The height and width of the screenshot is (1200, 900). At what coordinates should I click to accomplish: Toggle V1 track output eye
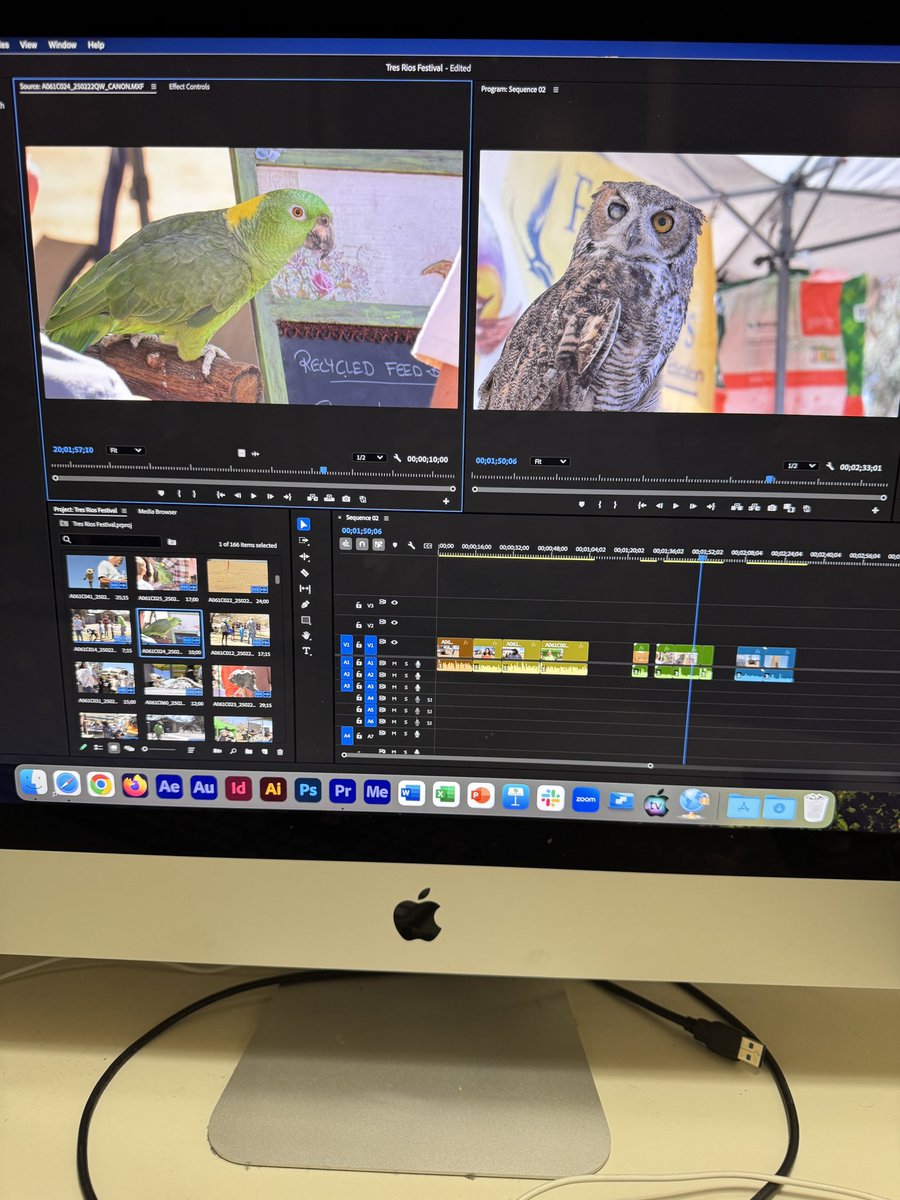pos(395,643)
